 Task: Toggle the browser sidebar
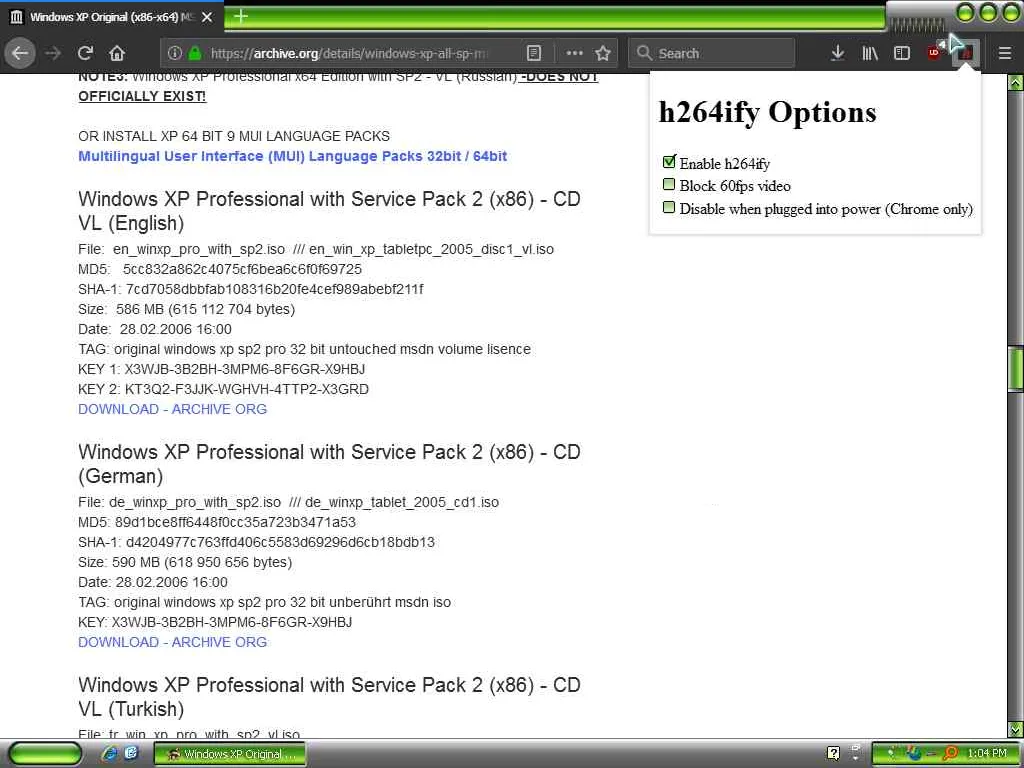(x=902, y=54)
